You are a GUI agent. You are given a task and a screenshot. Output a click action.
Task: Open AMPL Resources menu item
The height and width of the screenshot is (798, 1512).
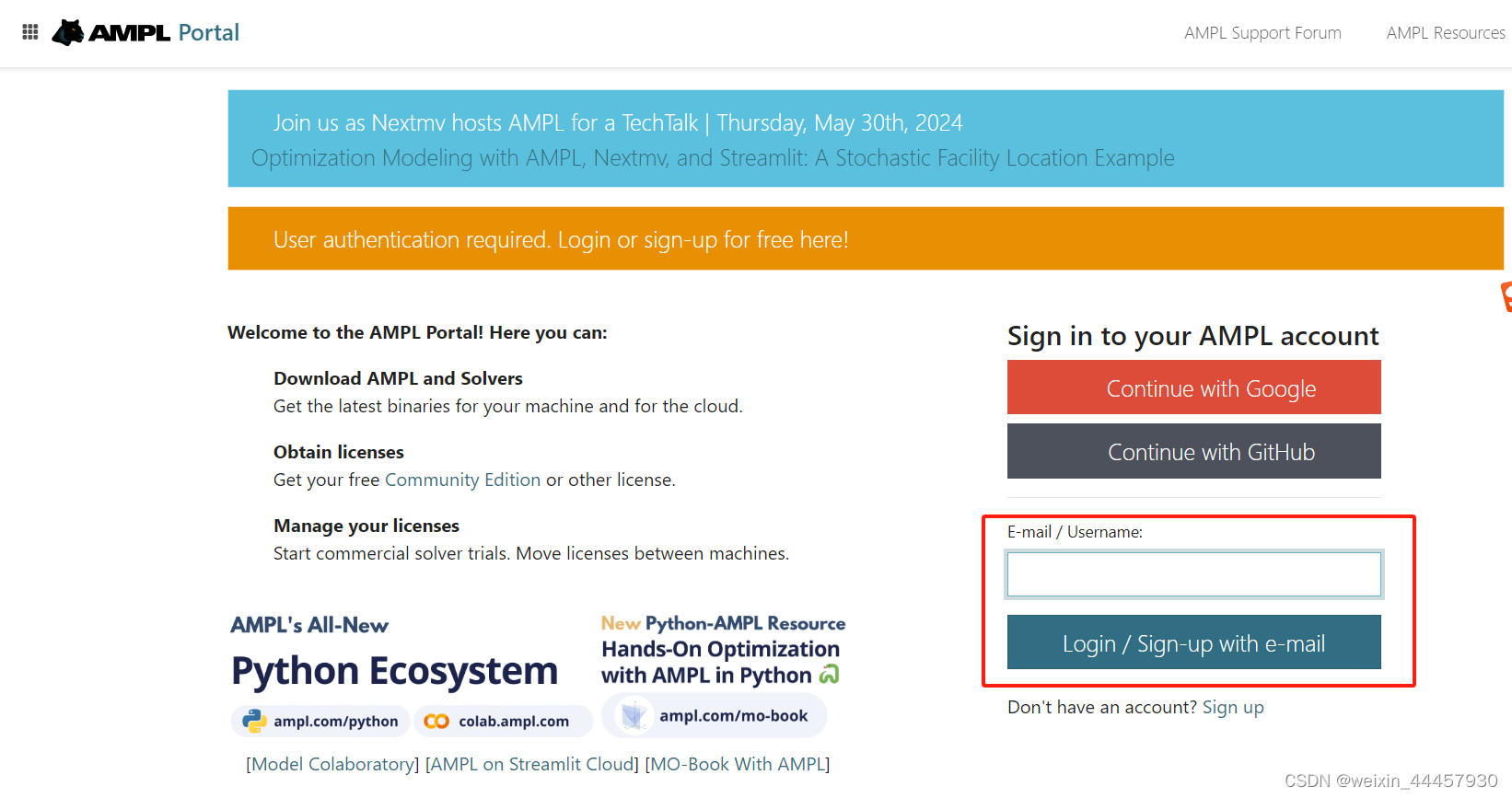tap(1446, 33)
